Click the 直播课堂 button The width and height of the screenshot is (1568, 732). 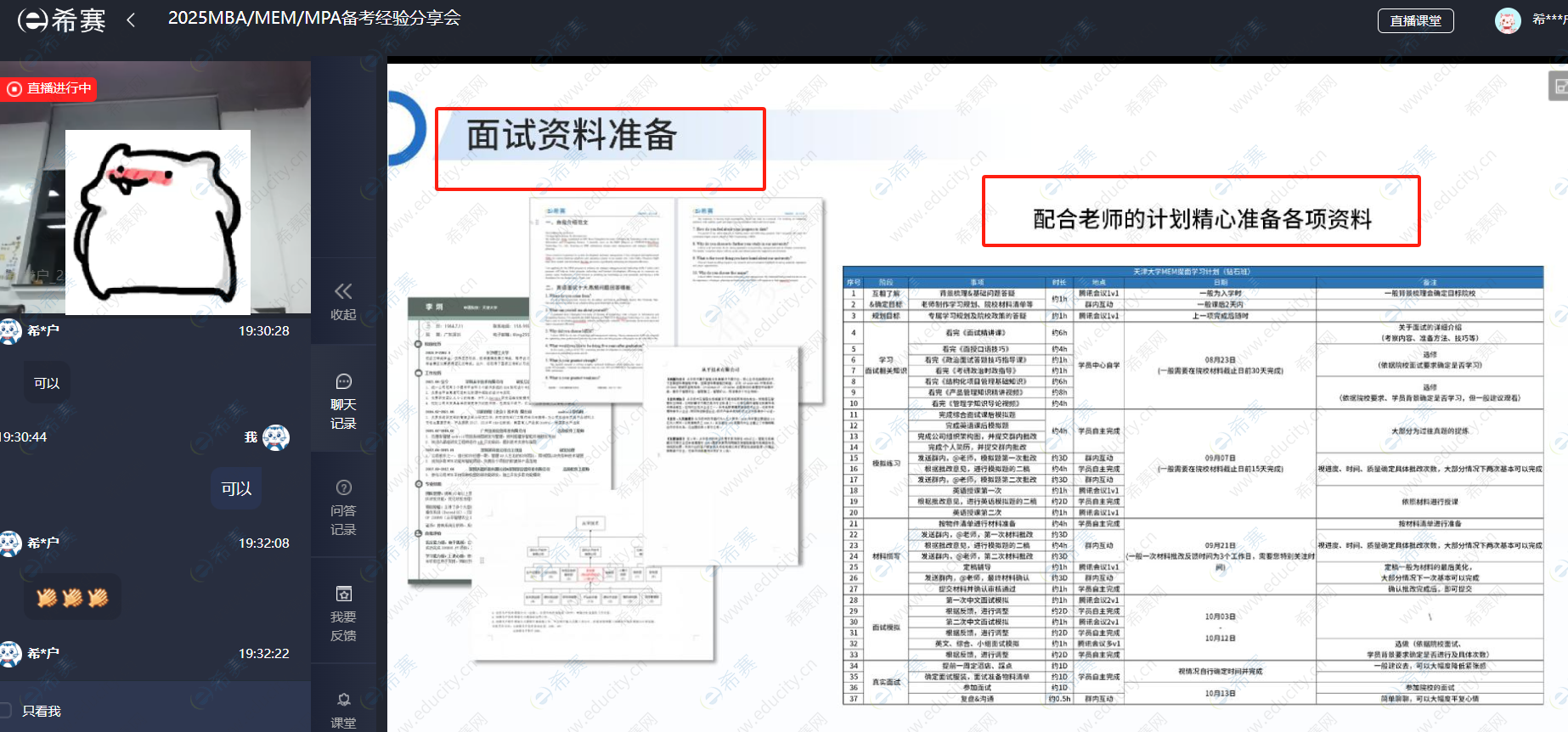[x=1415, y=20]
